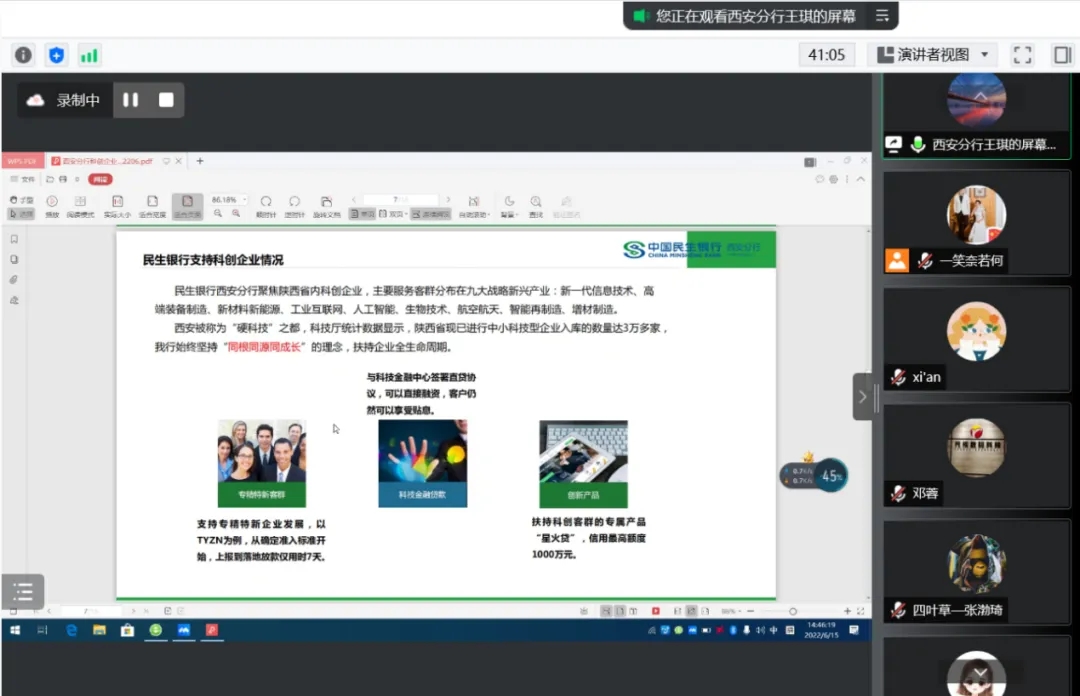Viewport: 1080px width, 696px height.
Task: Fit page to width with 适合宽度
Action: click(152, 206)
